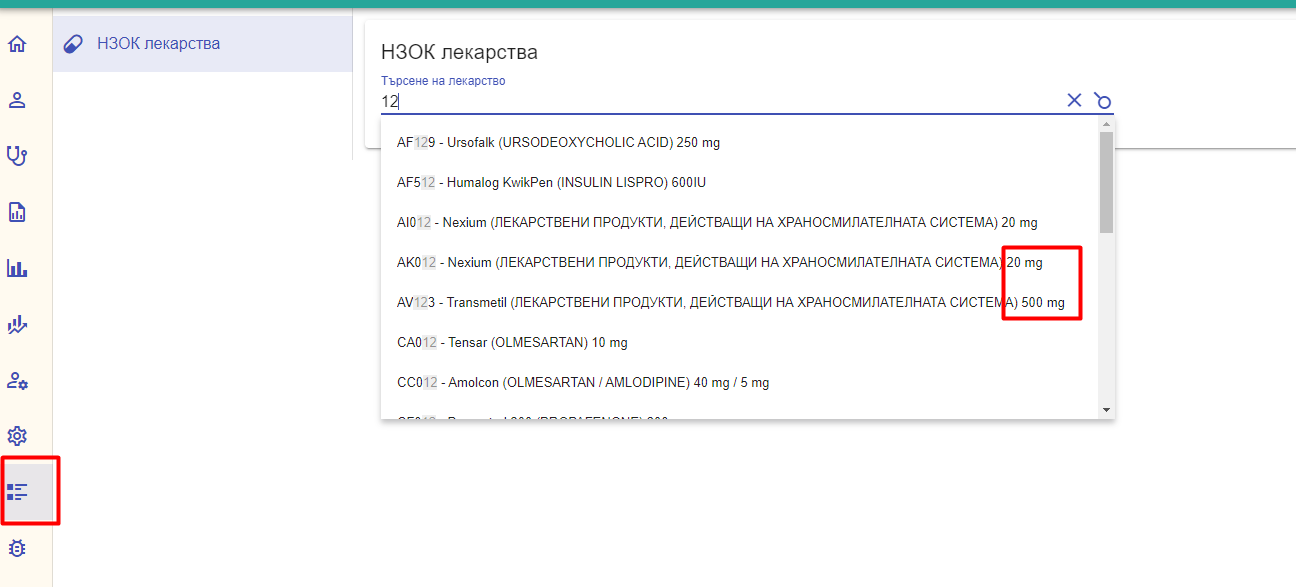Open the home icon in sidebar
The image size is (1296, 587).
point(17,44)
